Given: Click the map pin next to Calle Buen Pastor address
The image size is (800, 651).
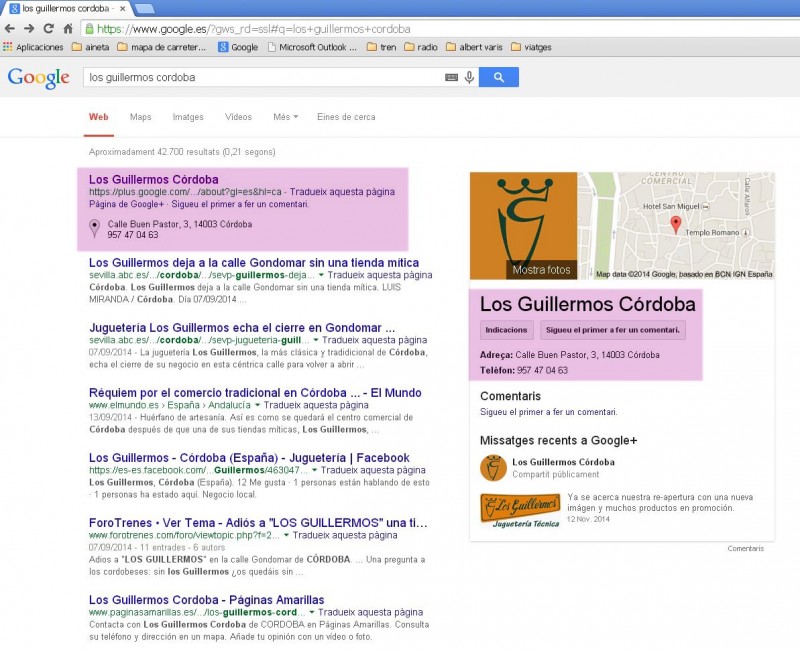Looking at the screenshot, I should (x=94, y=228).
